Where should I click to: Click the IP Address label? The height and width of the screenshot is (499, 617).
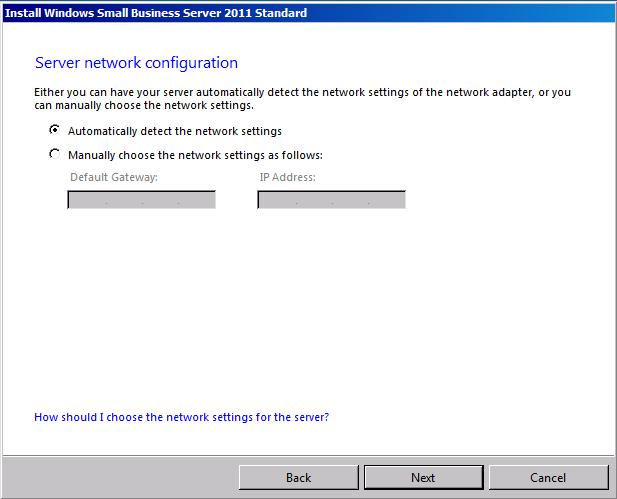[288, 177]
